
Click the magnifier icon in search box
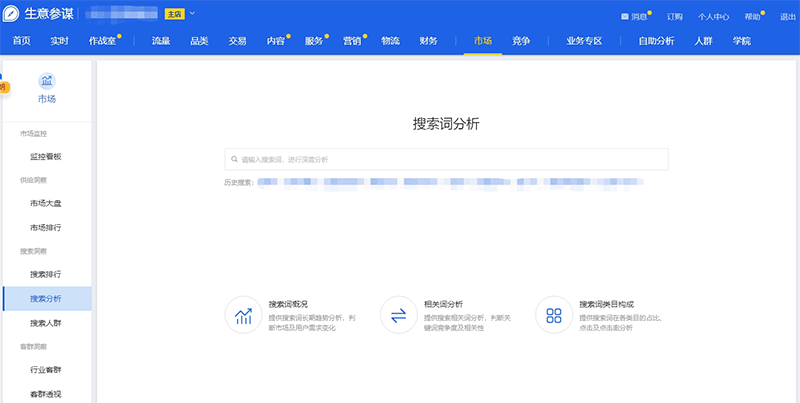(234, 159)
